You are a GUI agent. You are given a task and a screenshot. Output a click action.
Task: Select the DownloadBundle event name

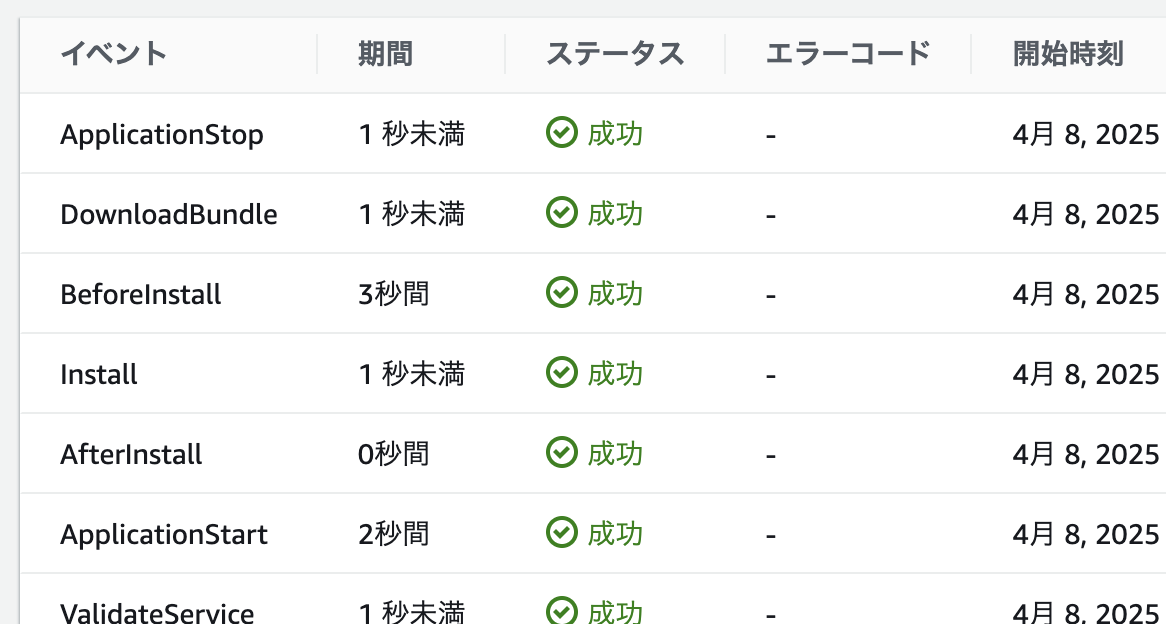[169, 214]
